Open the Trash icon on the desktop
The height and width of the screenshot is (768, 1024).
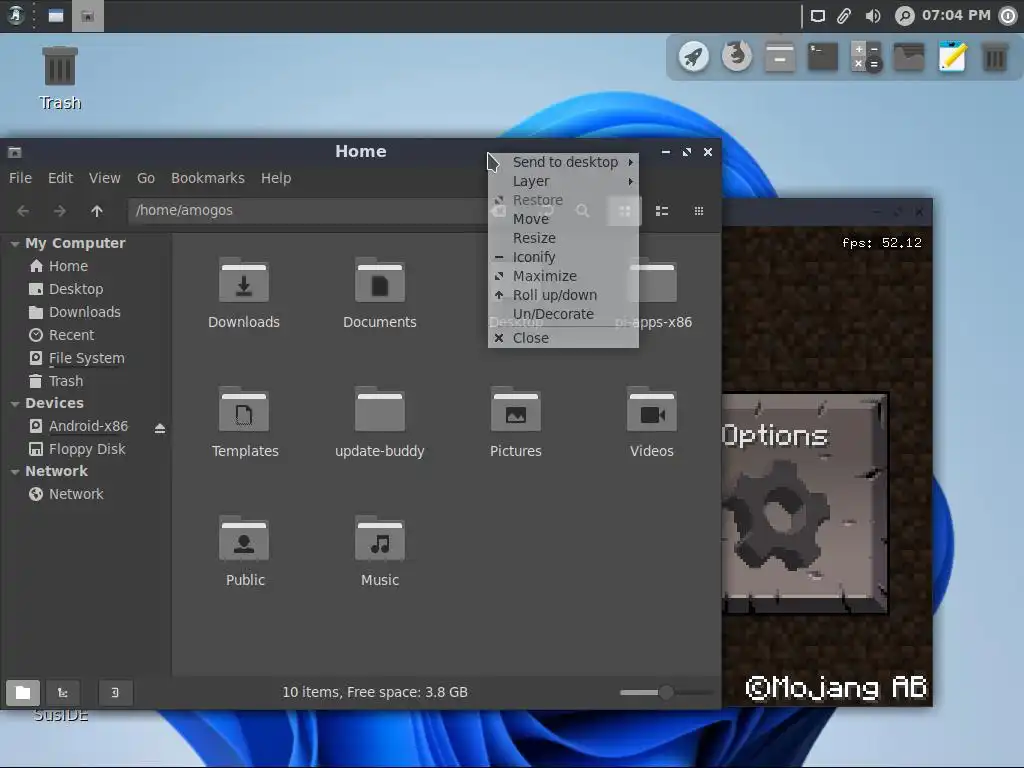pyautogui.click(x=59, y=66)
